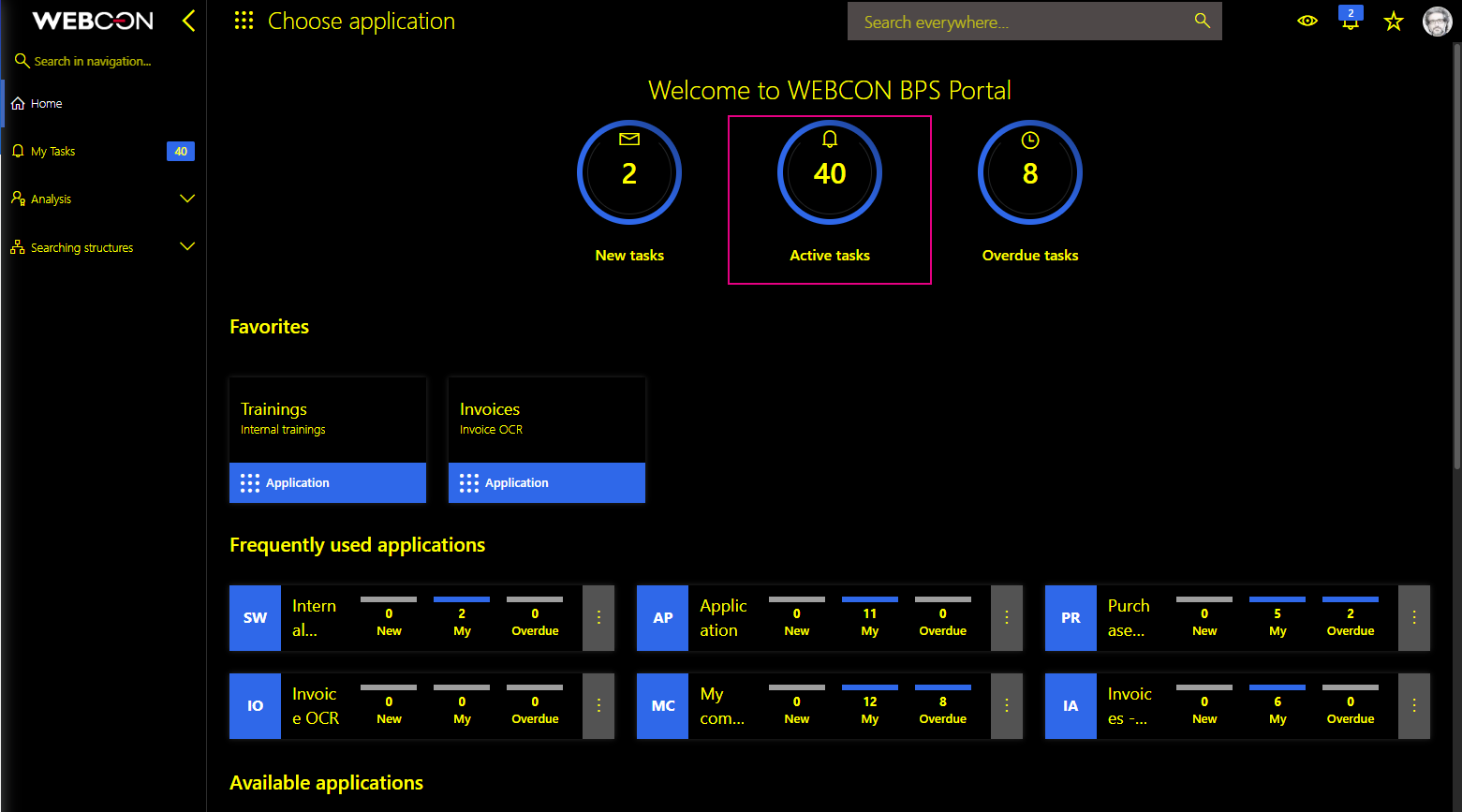Click the page vertical scrollbar
The height and width of the screenshot is (812, 1462).
[x=1456, y=255]
